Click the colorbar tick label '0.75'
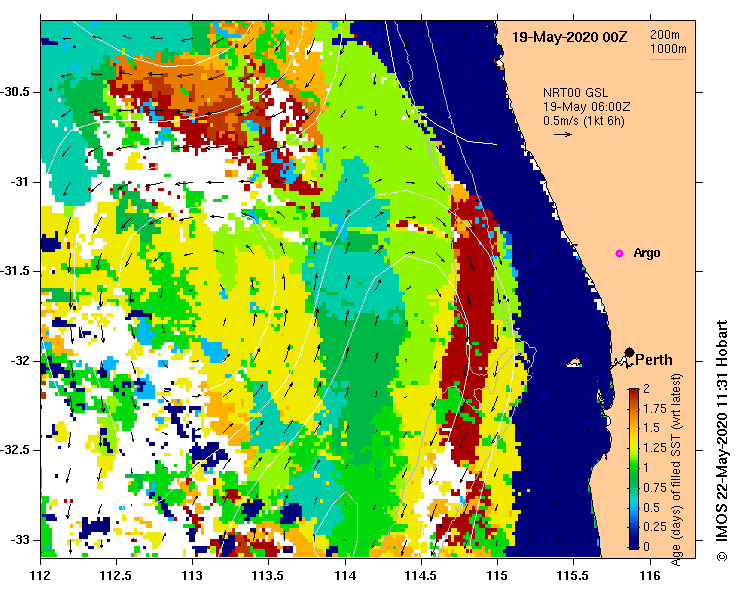Viewport: 739px width, 592px height. click(655, 487)
